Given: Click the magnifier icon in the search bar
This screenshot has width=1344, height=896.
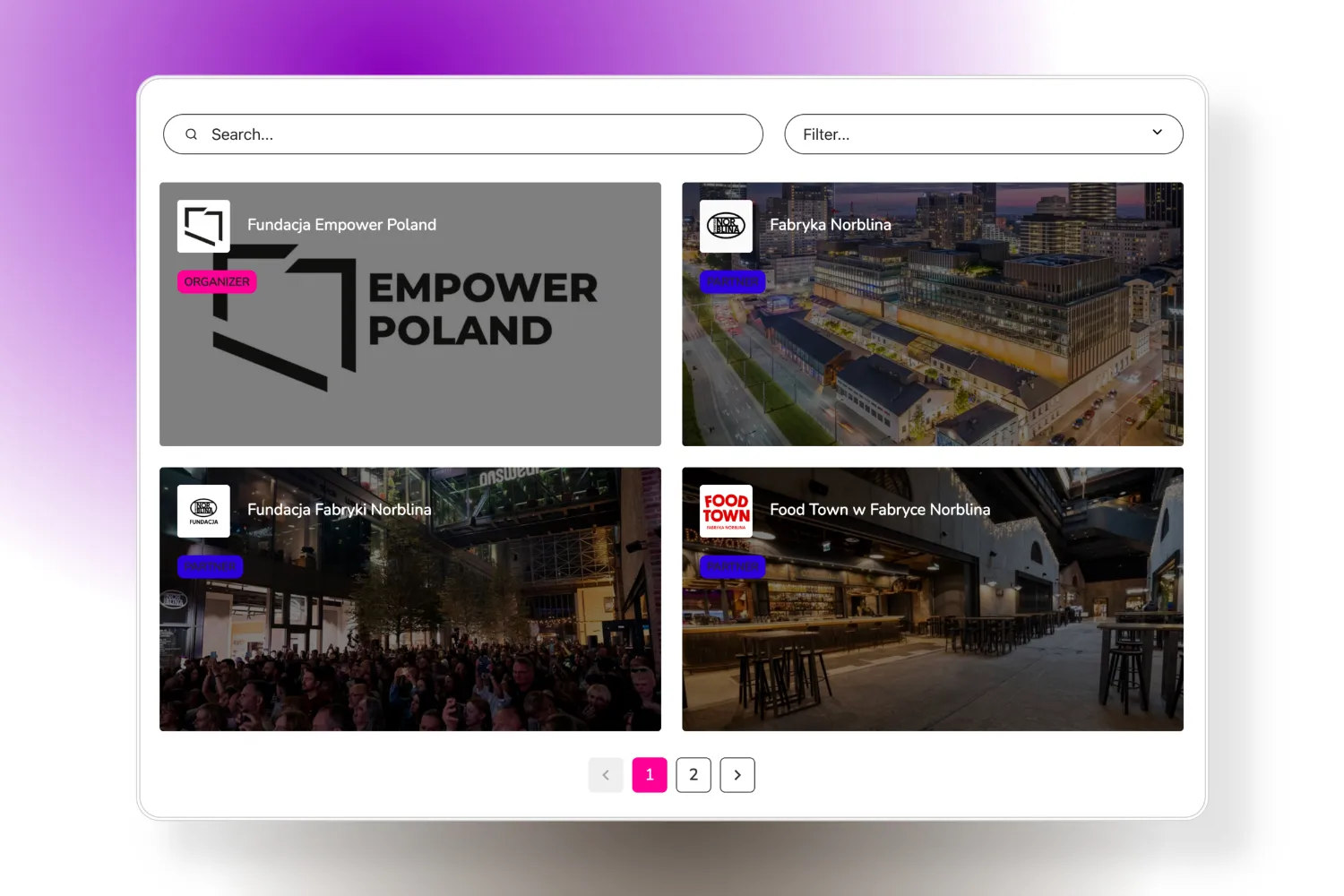Looking at the screenshot, I should tap(191, 134).
